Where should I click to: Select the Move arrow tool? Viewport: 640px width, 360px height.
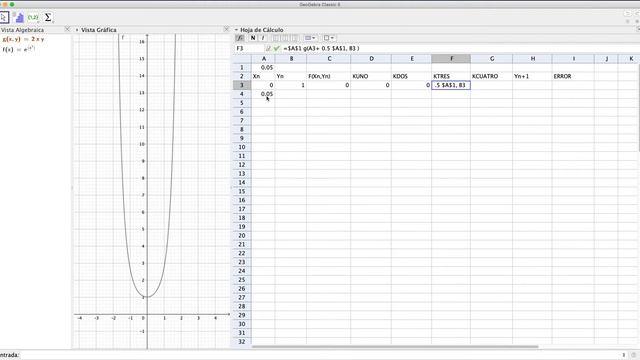click(x=4, y=18)
